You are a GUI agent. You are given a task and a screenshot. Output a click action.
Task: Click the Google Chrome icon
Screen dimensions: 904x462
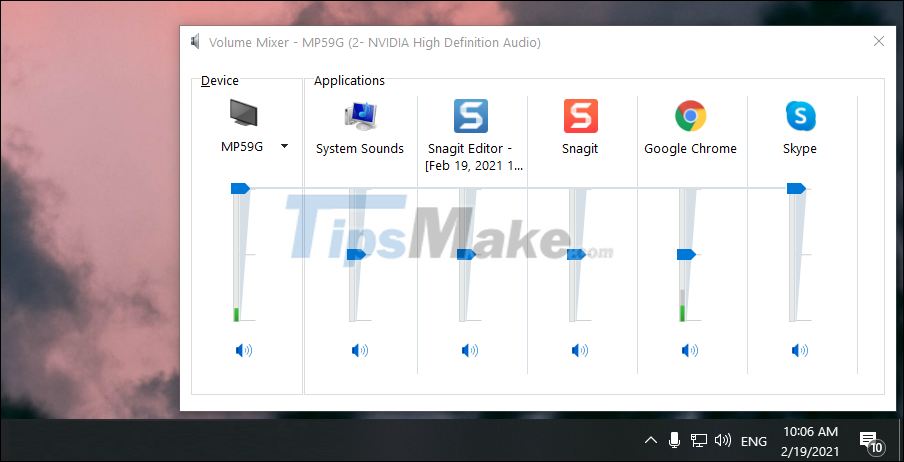690,116
